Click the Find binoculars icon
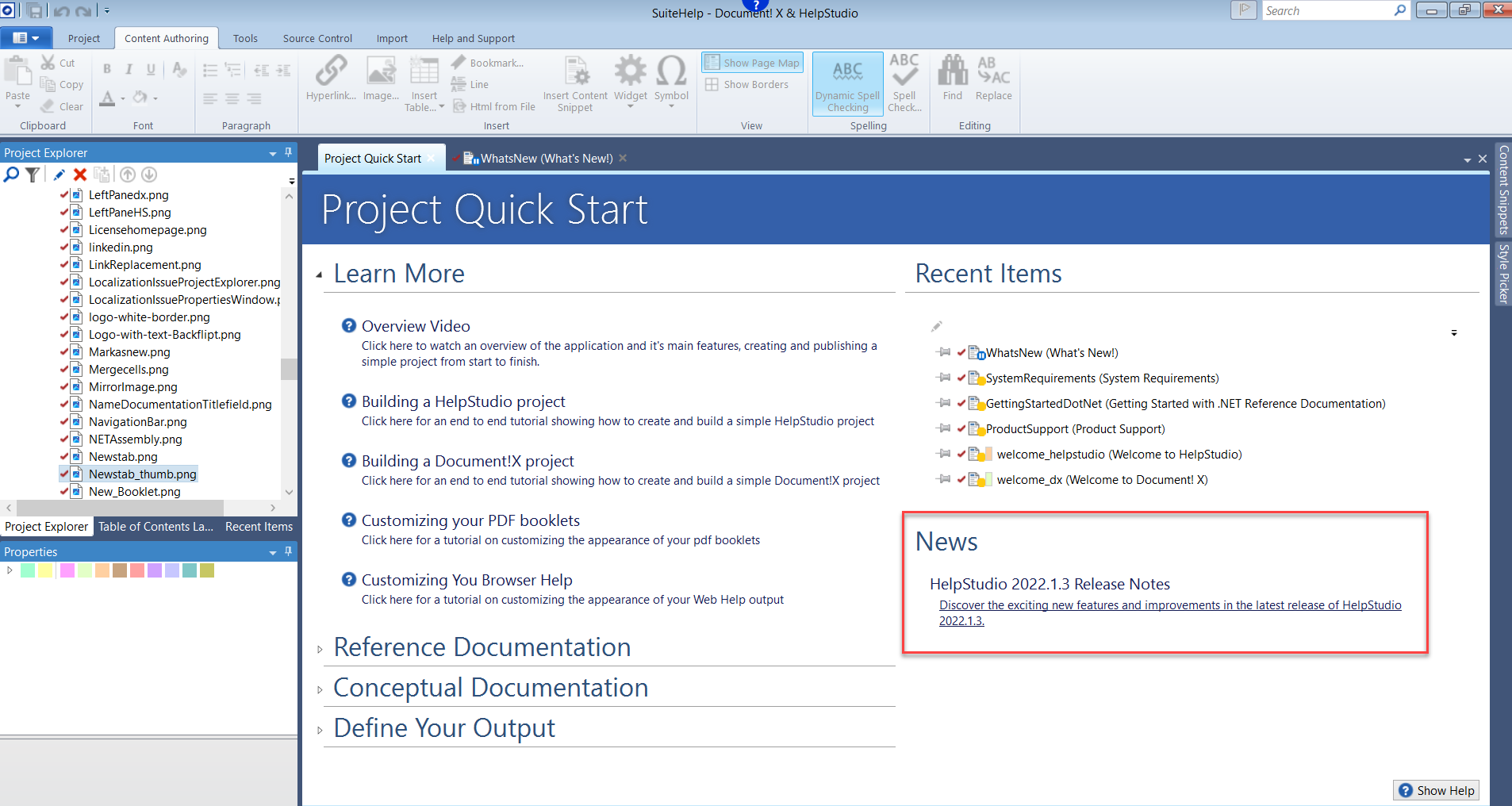1512x806 pixels. tap(953, 72)
